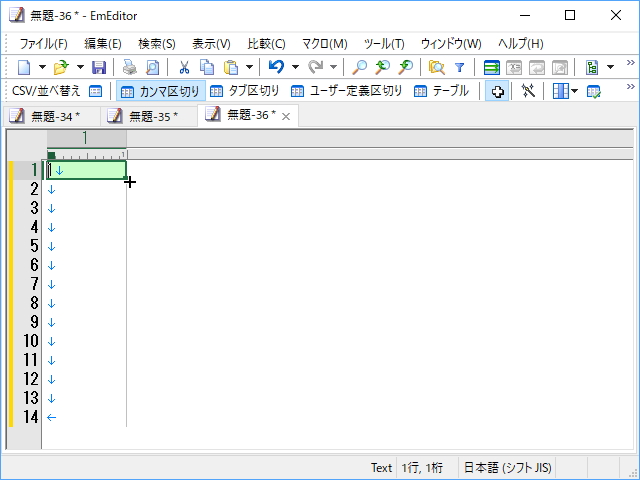The height and width of the screenshot is (480, 640).
Task: Click the Paste clipboard icon
Action: (231, 67)
